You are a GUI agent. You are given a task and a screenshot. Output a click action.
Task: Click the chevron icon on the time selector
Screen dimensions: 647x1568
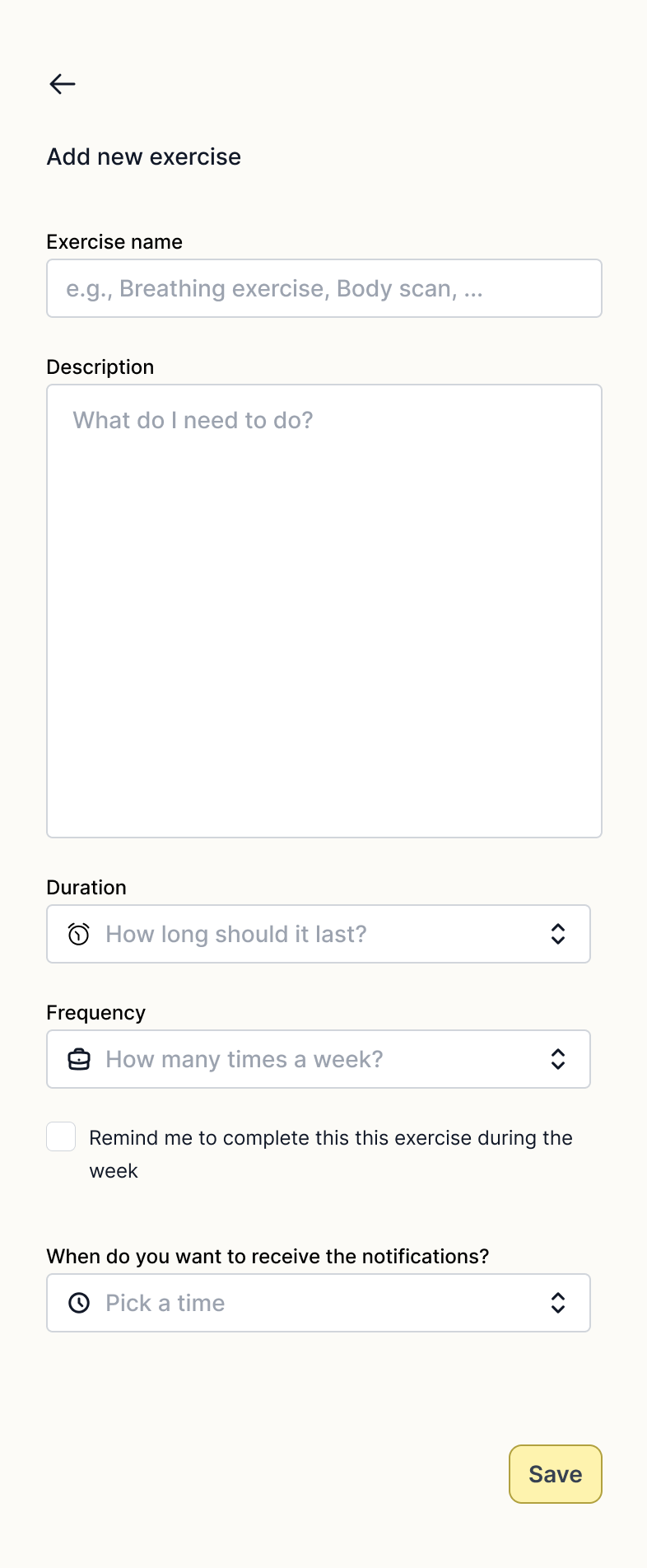point(558,1303)
